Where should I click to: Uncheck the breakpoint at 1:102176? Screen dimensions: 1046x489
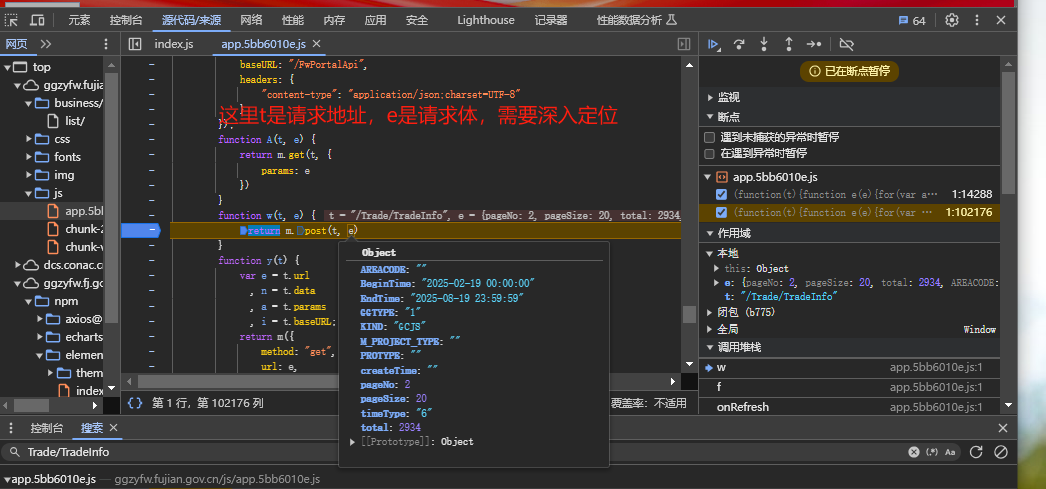pos(721,212)
